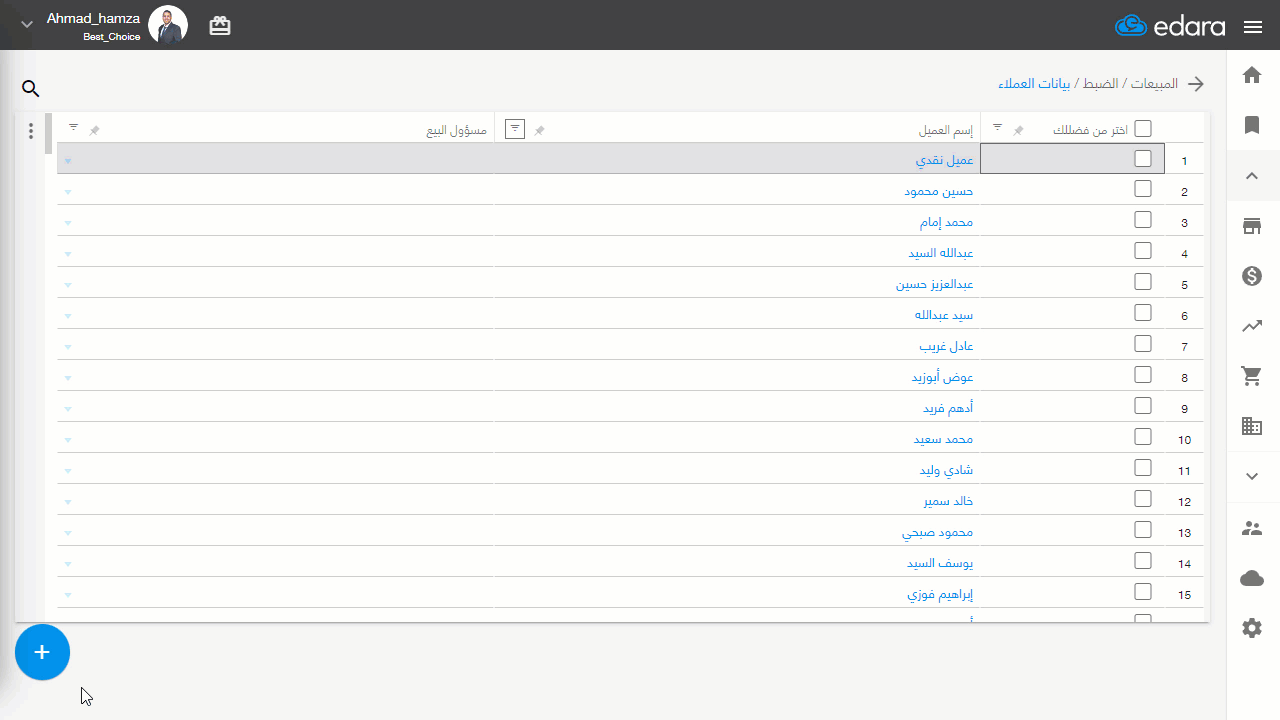Tick the checkbox for عادل غريب

pyautogui.click(x=1143, y=344)
